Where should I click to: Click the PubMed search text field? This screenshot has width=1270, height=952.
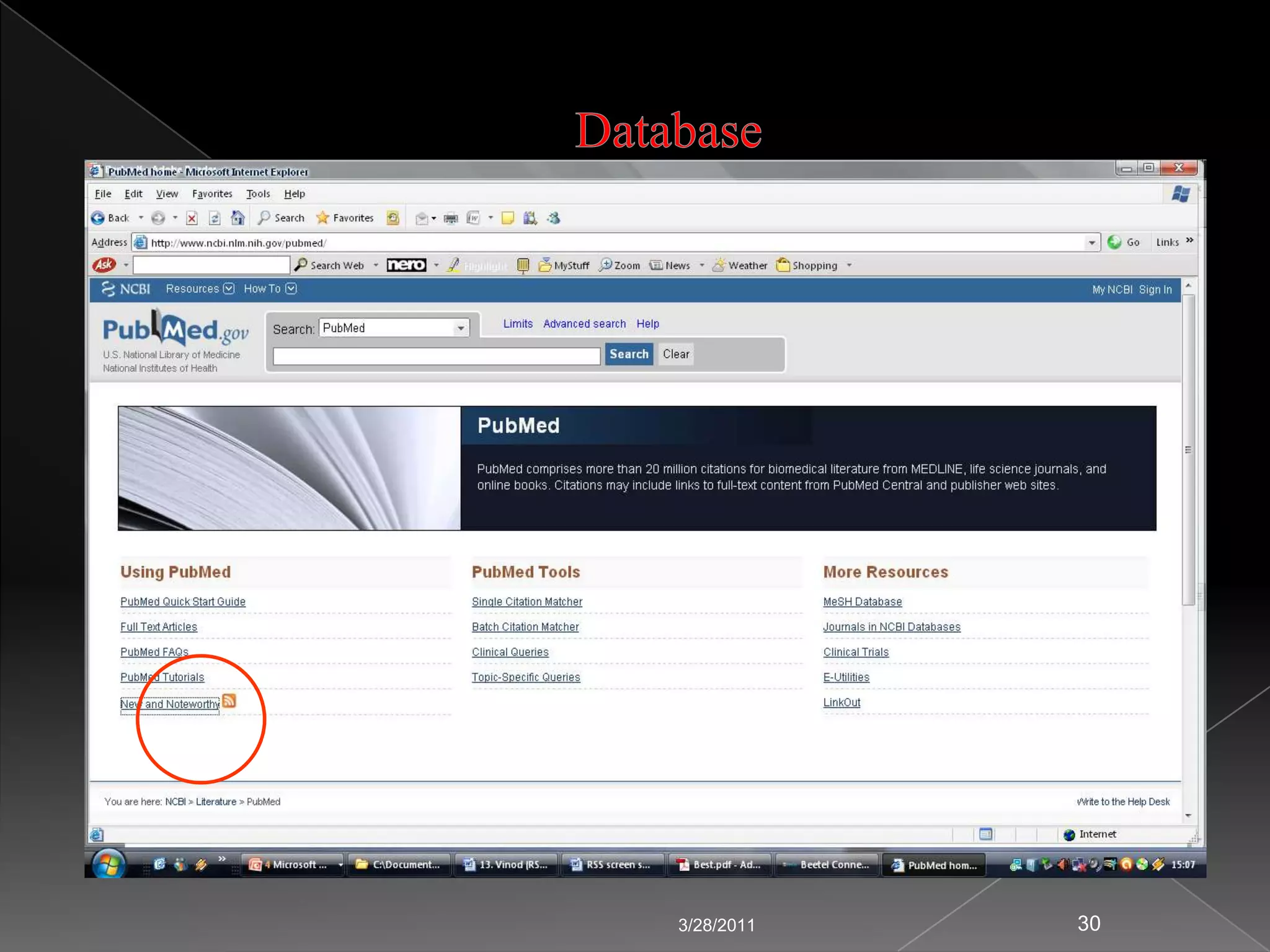click(x=437, y=356)
